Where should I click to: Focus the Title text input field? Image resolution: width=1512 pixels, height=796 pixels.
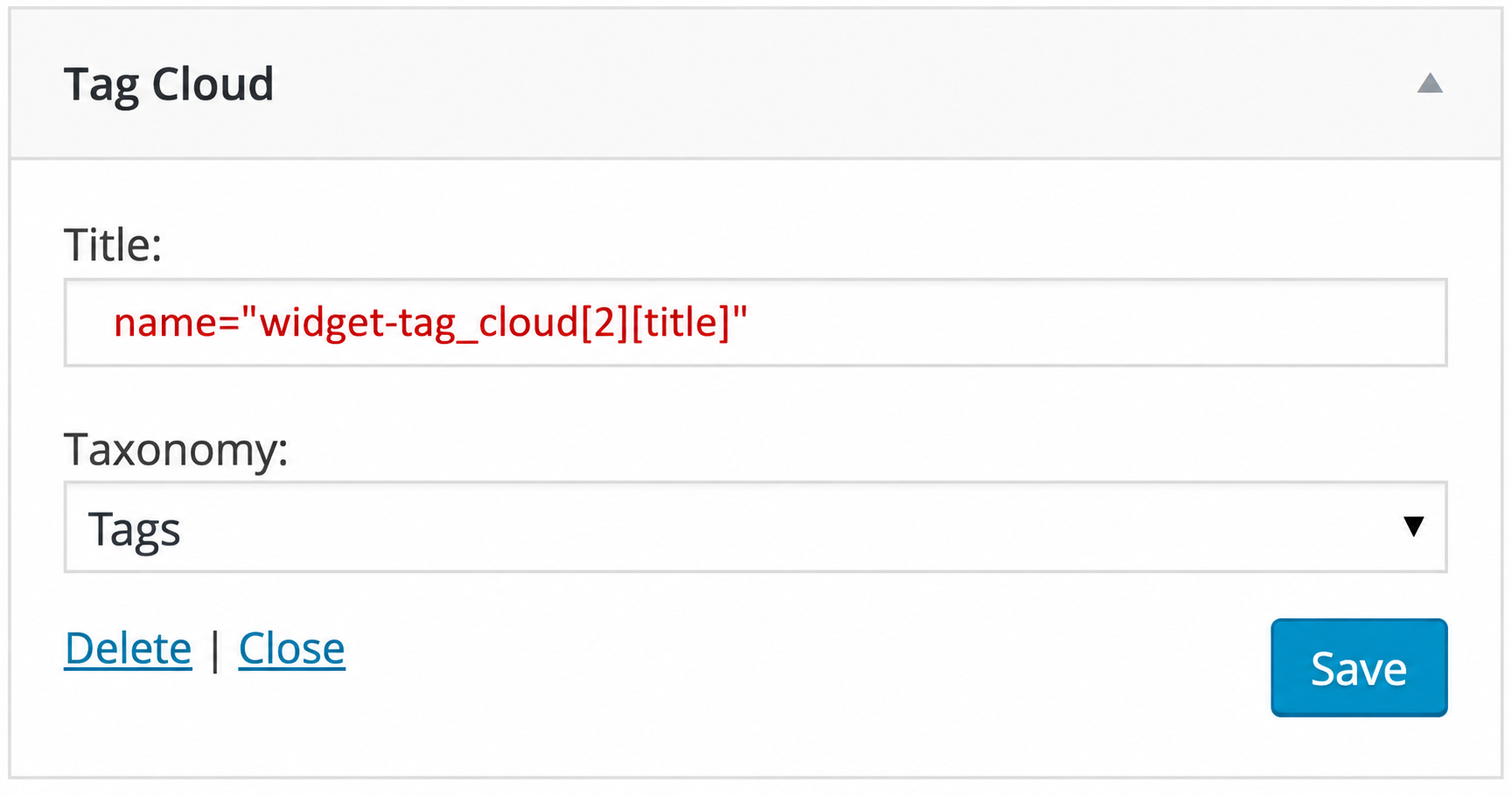tap(756, 323)
